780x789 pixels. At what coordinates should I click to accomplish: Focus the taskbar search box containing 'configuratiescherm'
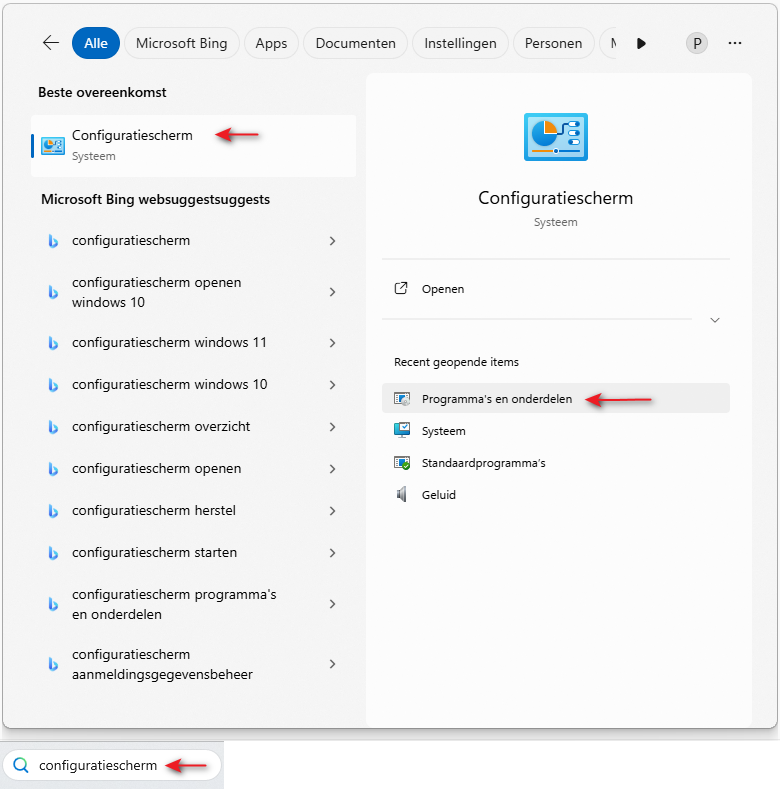coord(112,765)
